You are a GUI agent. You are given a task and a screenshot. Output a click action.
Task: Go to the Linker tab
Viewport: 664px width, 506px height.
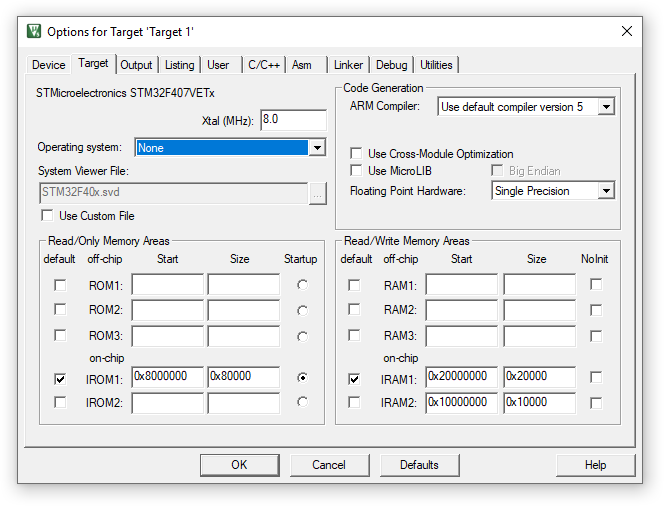(x=348, y=65)
